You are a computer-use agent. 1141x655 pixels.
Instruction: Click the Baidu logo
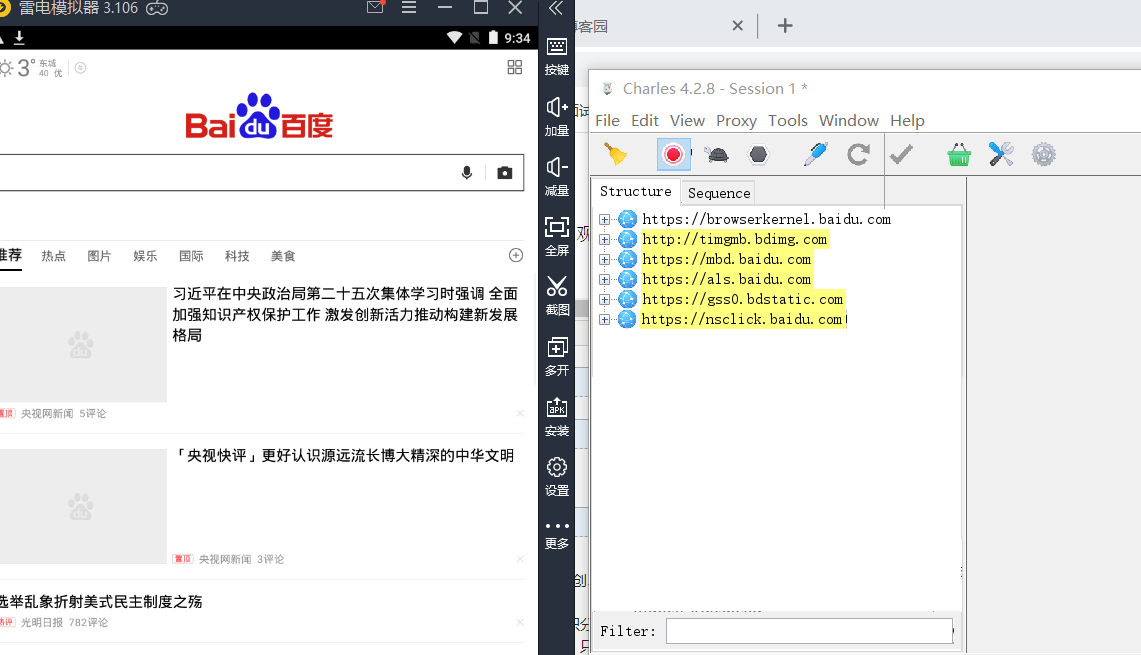pos(259,116)
